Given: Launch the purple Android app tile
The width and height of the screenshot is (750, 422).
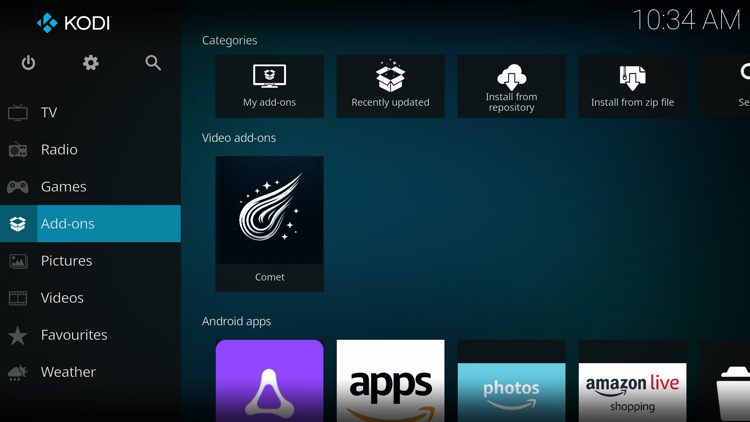Looking at the screenshot, I should (269, 381).
